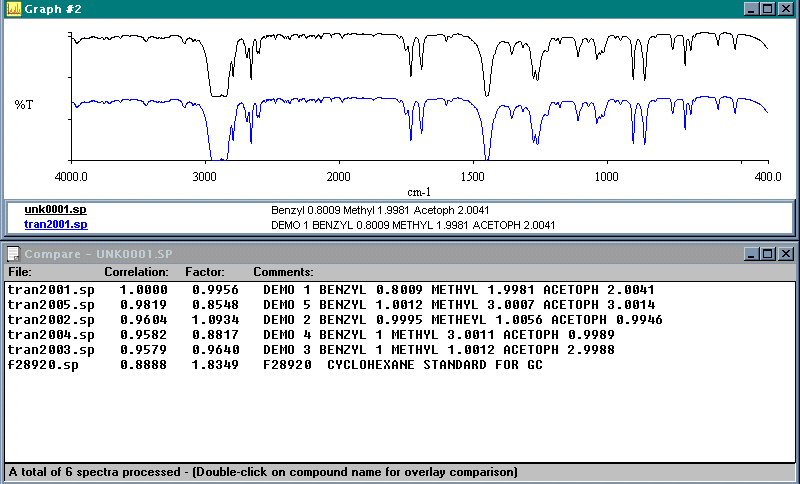Select the tran2001.sp row in results list
The height and width of the screenshot is (484, 800).
pos(50,289)
